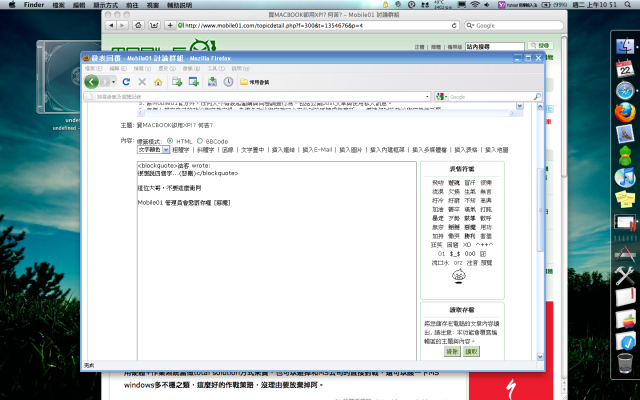Open Stickies from the Dock
640x400 pixels.
[x=625, y=200]
